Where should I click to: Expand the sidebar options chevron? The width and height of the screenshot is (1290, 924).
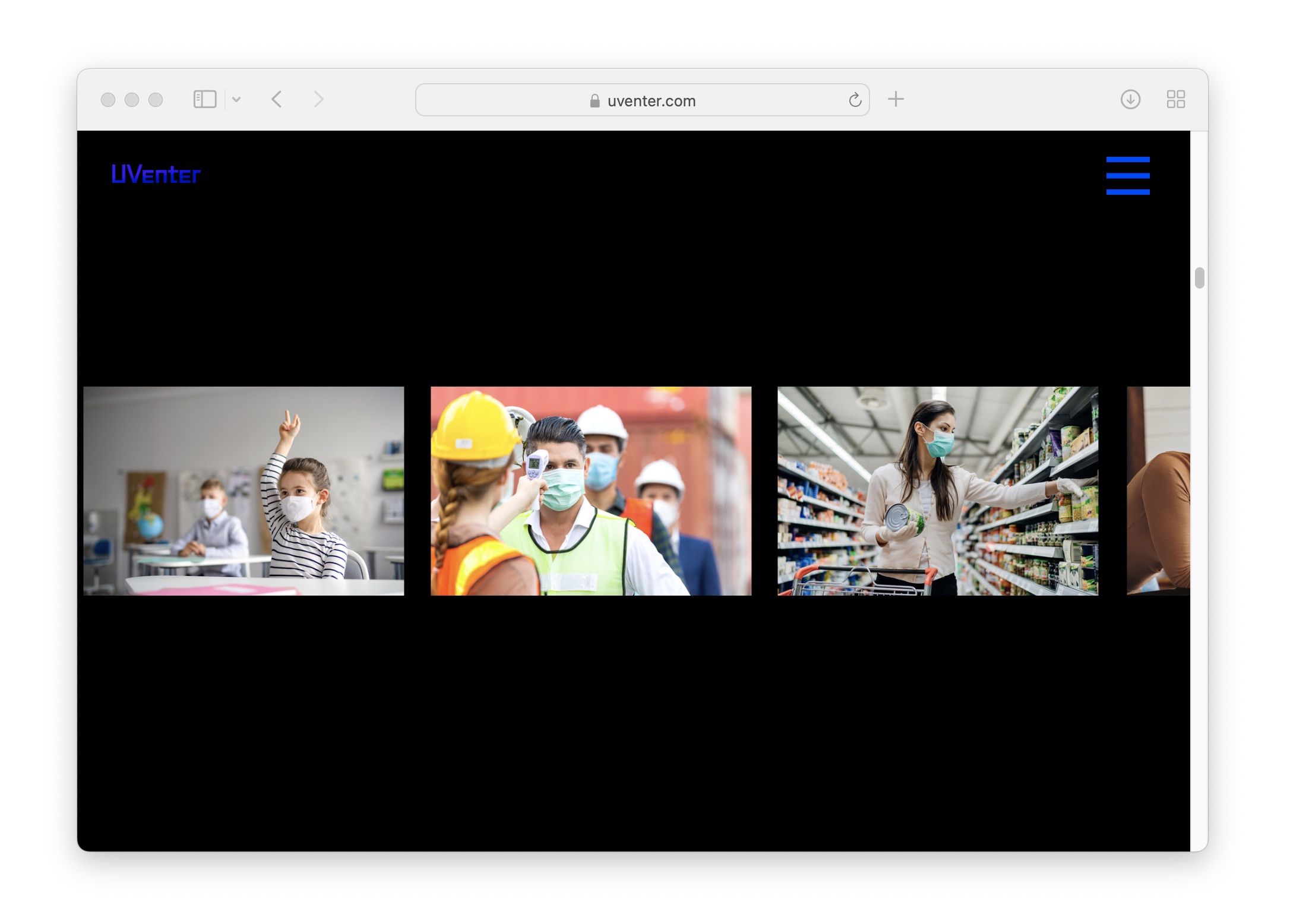coord(236,100)
